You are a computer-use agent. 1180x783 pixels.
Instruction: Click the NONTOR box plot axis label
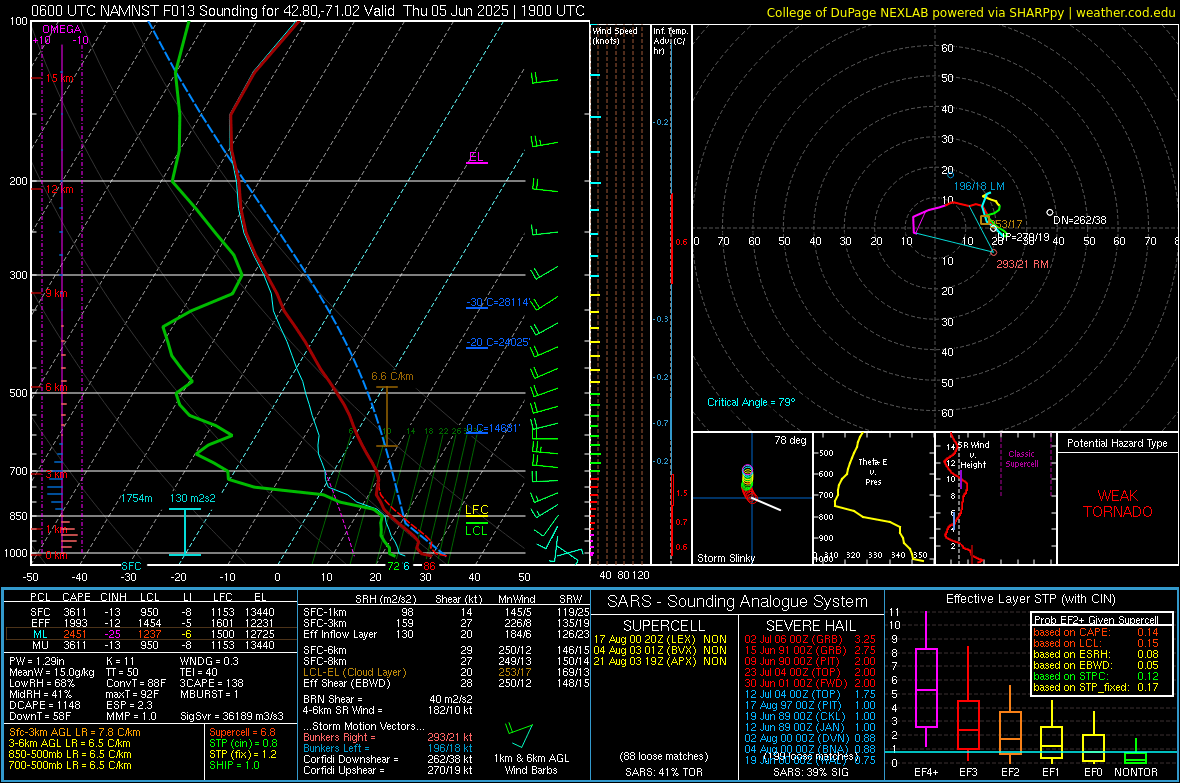[1136, 772]
